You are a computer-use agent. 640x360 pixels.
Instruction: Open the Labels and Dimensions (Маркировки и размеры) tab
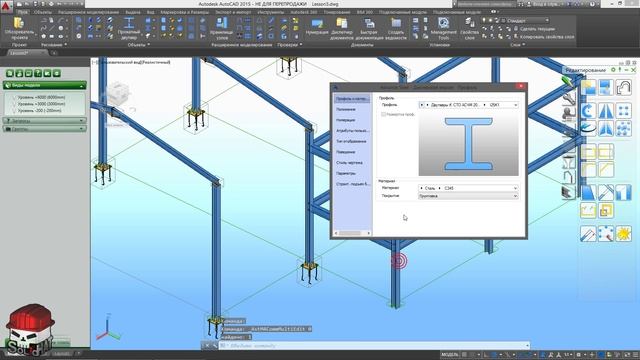tap(185, 13)
